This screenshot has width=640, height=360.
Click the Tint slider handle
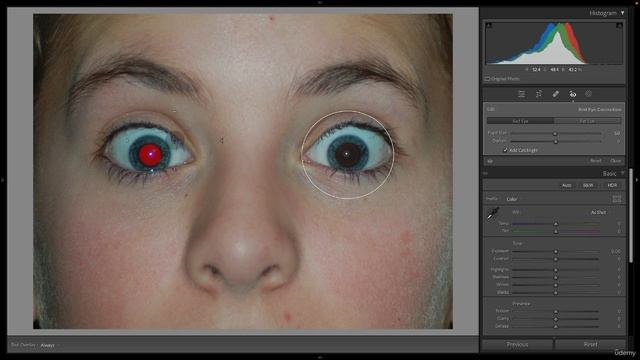point(556,231)
